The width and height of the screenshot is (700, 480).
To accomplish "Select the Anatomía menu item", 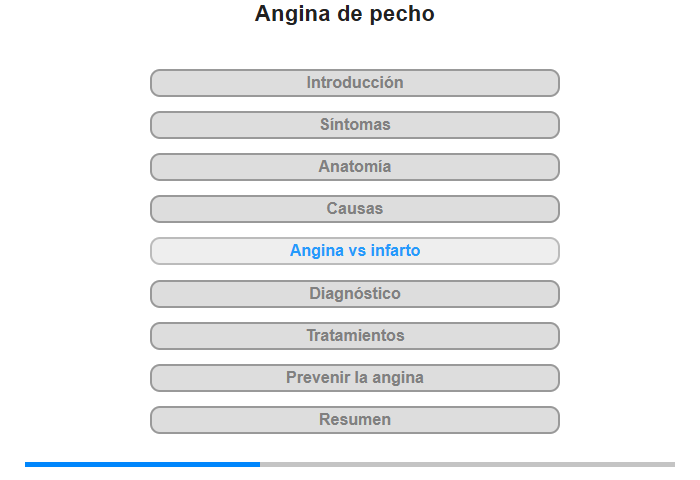I will [x=355, y=167].
